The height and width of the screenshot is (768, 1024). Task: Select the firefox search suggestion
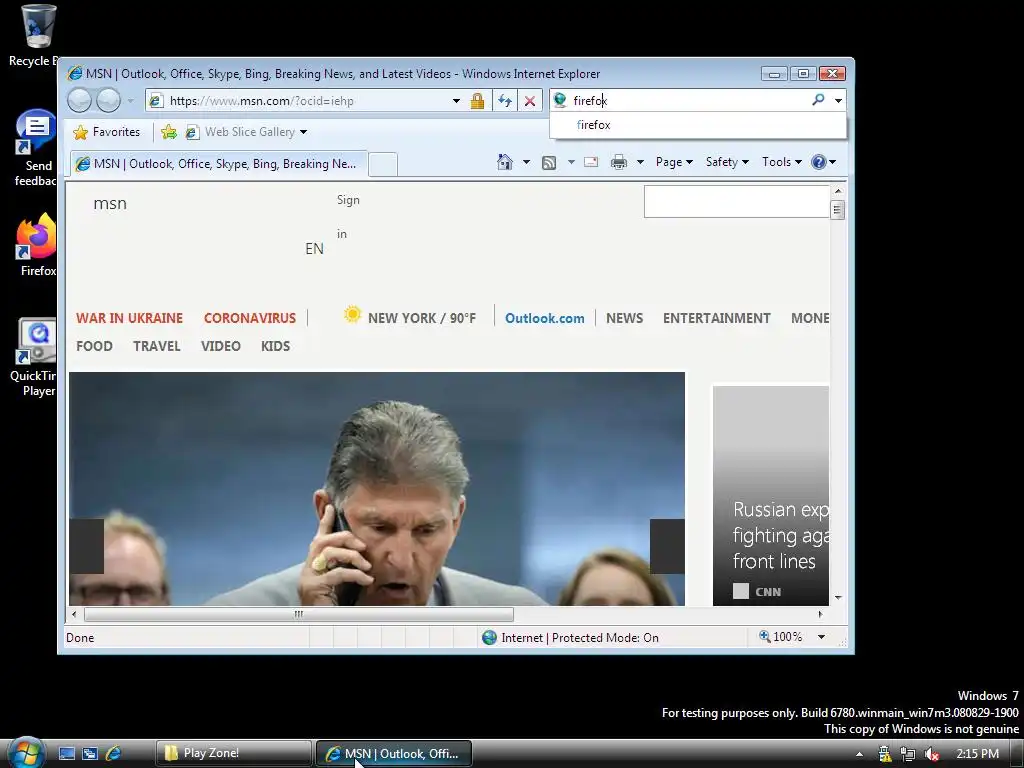click(697, 125)
